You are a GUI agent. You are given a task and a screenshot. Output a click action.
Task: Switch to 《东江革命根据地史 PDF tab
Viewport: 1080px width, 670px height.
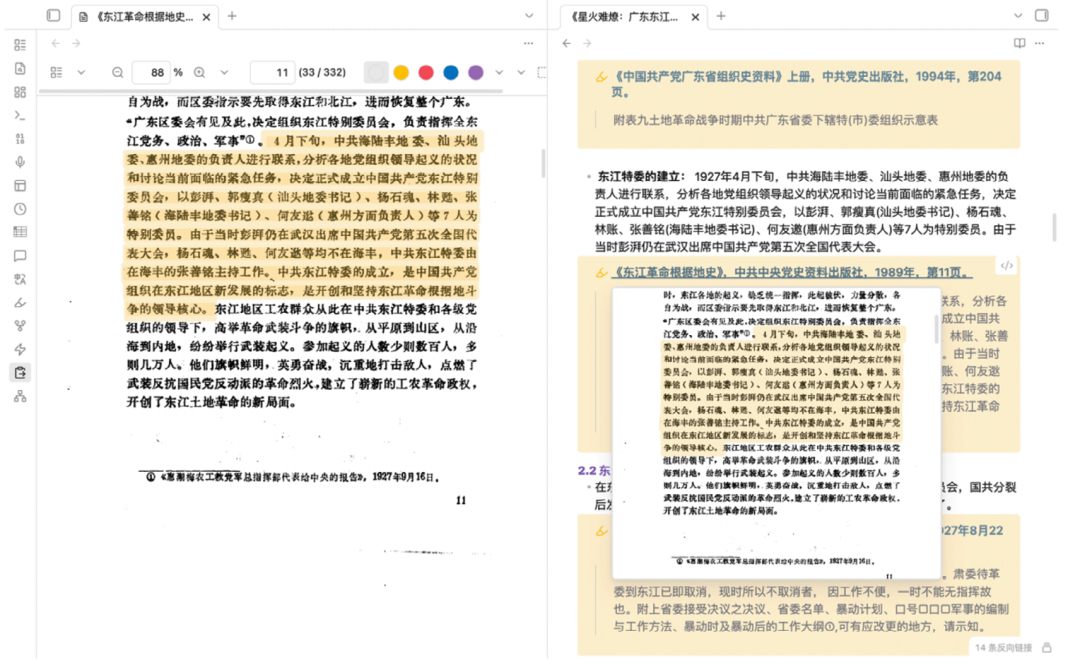[x=145, y=17]
